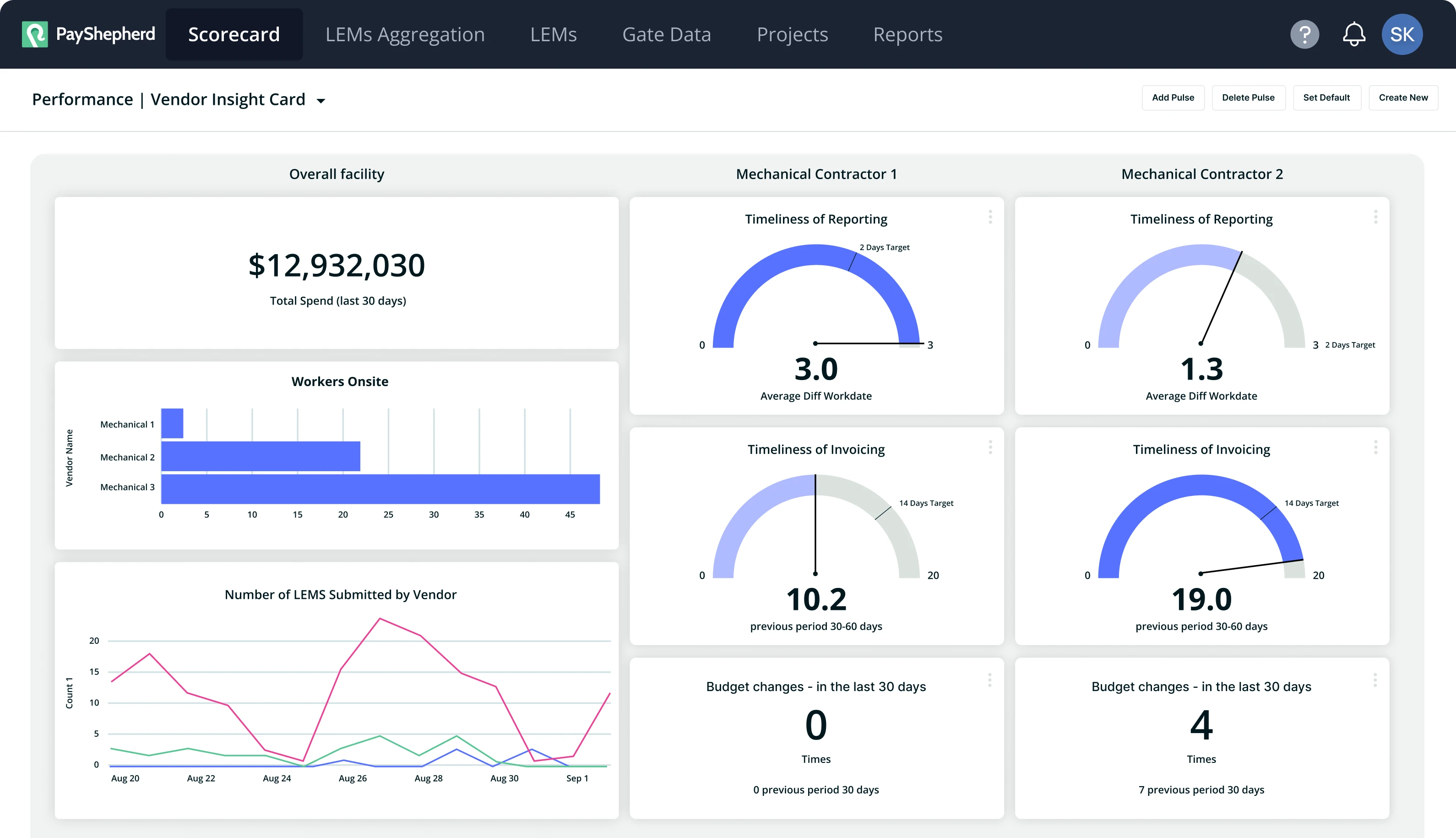Expand the Vendor Insight Card dropdown arrow
This screenshot has width=1456, height=838.
[321, 101]
